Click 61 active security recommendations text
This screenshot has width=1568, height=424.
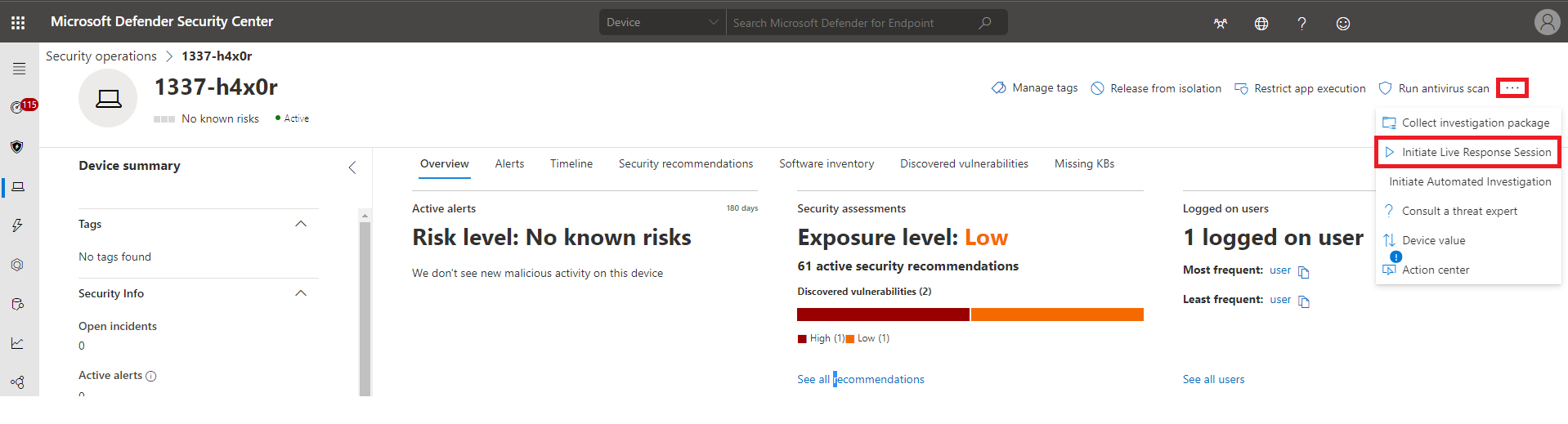(907, 266)
